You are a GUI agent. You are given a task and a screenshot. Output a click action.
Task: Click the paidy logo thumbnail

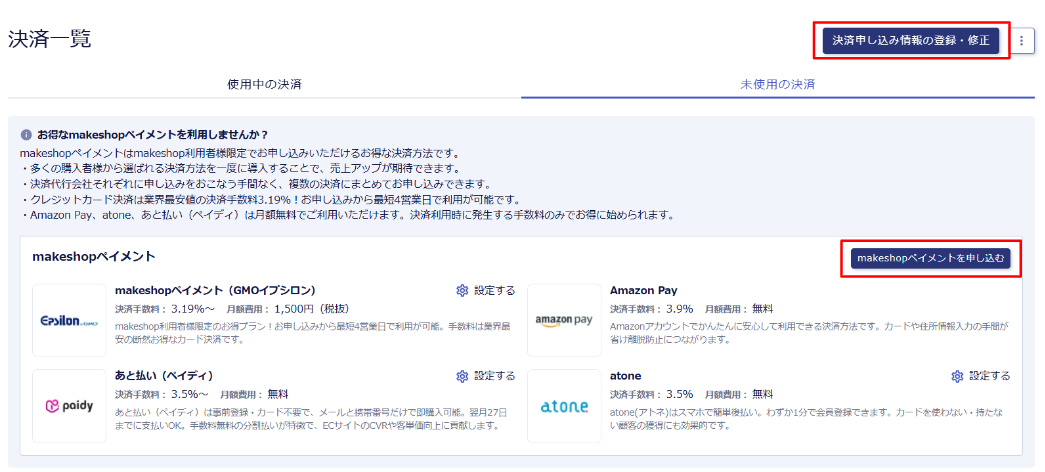point(69,406)
